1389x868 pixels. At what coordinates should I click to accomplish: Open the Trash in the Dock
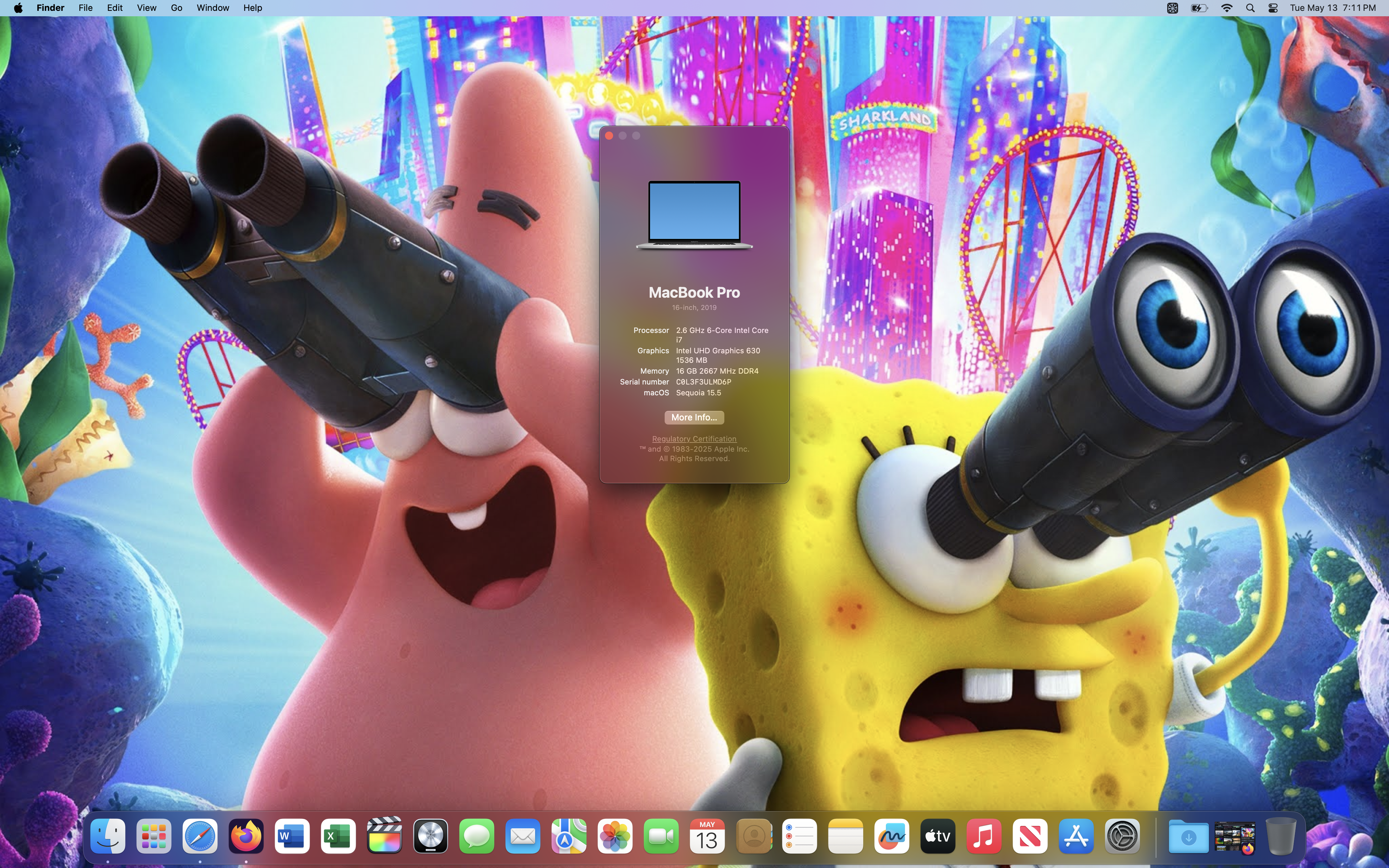click(x=1280, y=836)
